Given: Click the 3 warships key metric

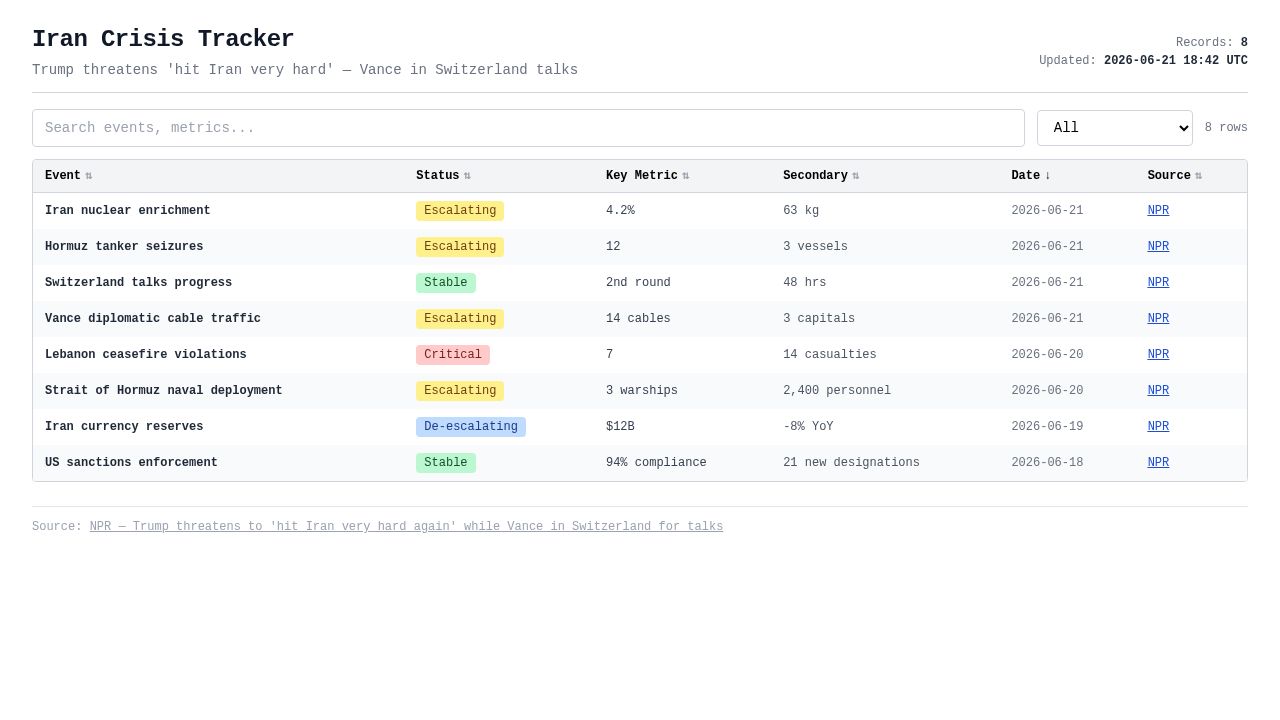Looking at the screenshot, I should click(642, 391).
